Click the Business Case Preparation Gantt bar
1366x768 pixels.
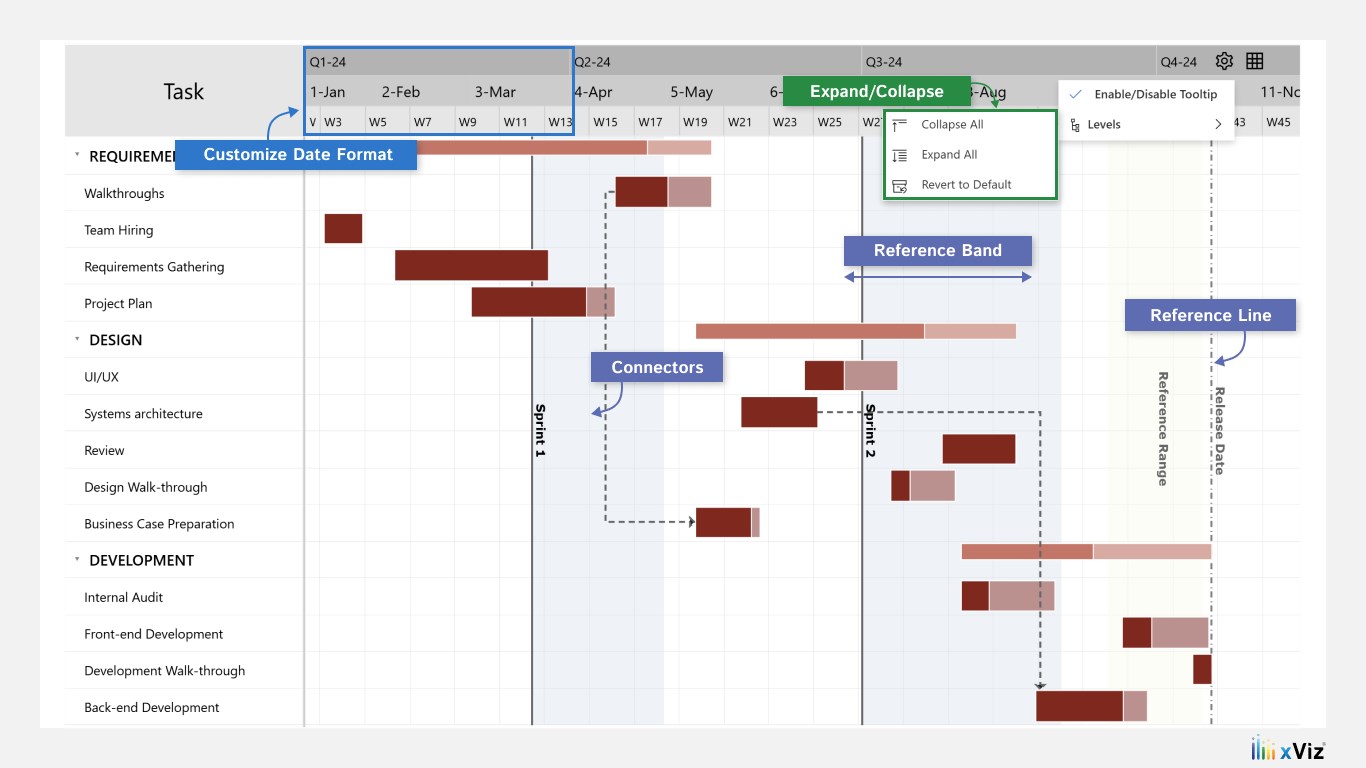pos(727,522)
